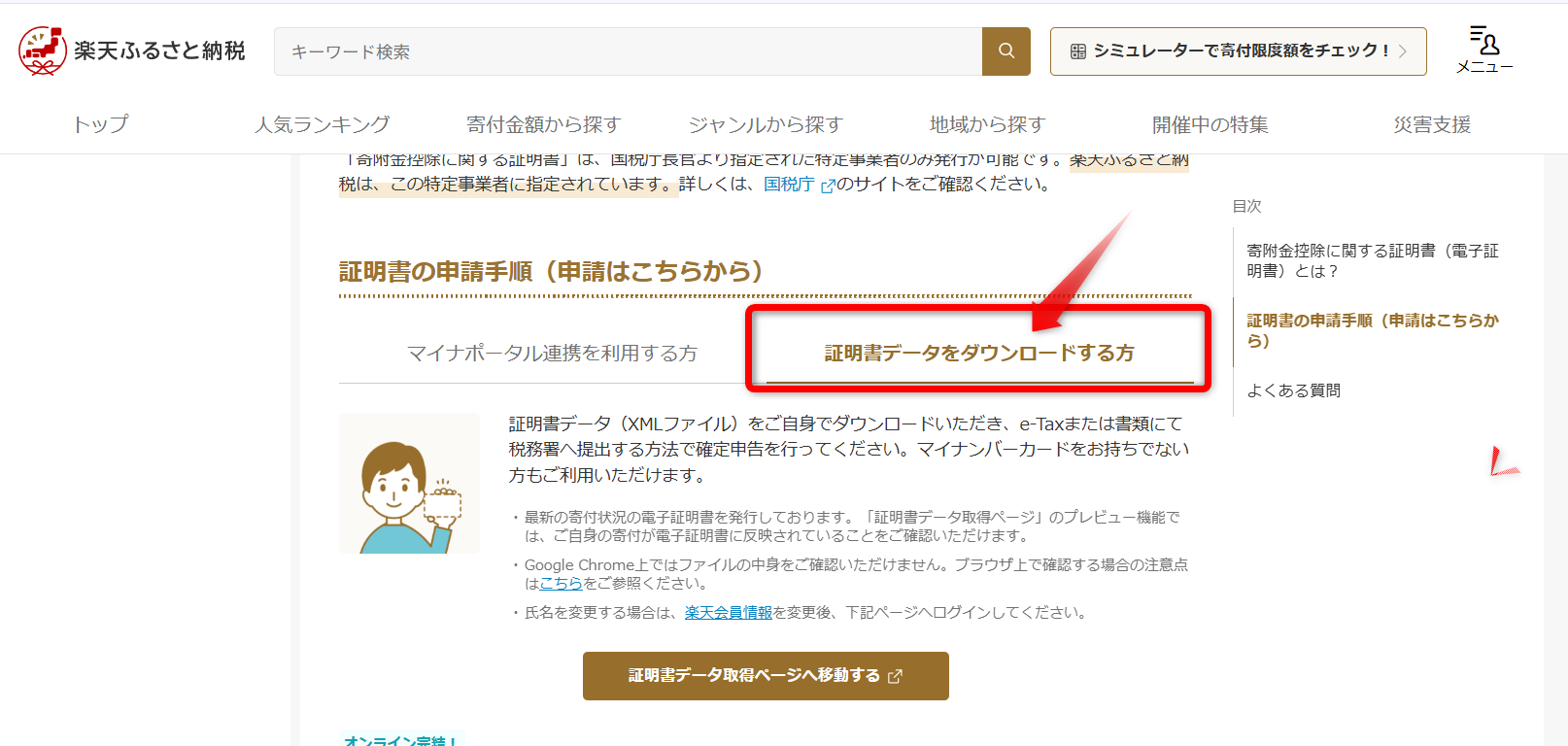Open 地域から探す navigation item
Viewport: 1568px width, 746px height.
[987, 124]
